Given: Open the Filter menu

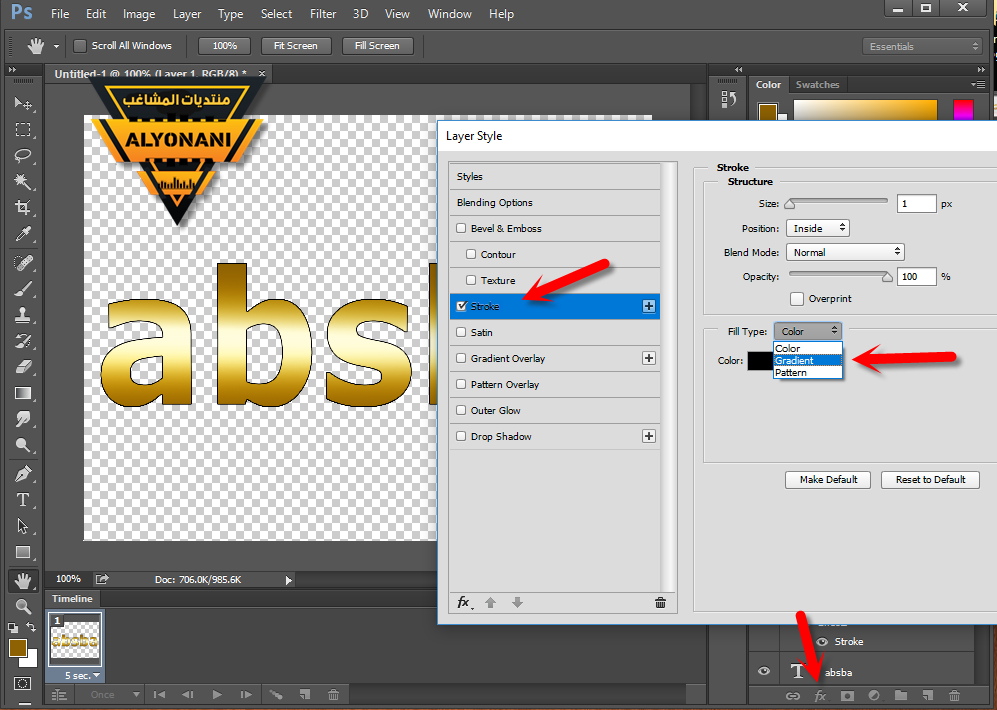Looking at the screenshot, I should pos(323,14).
